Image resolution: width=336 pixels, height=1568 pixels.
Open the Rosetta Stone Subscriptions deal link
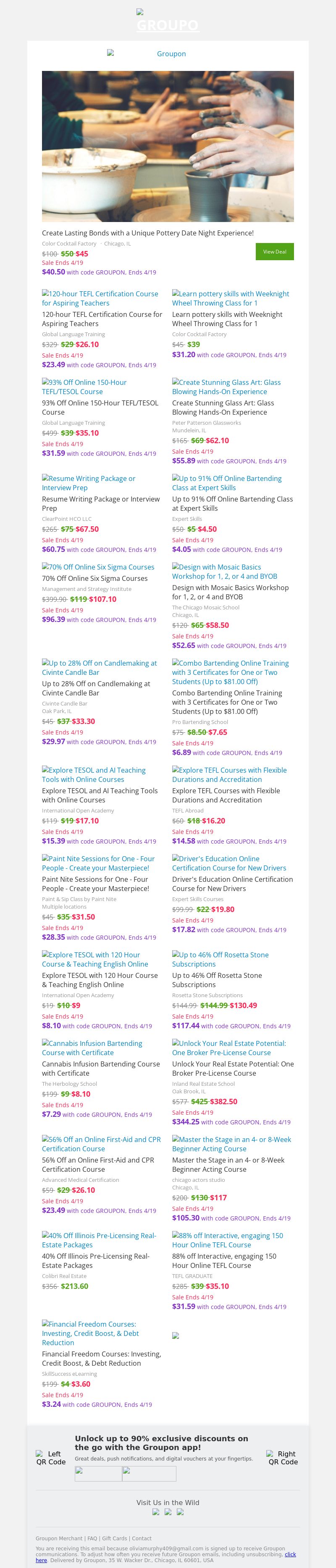(x=220, y=959)
